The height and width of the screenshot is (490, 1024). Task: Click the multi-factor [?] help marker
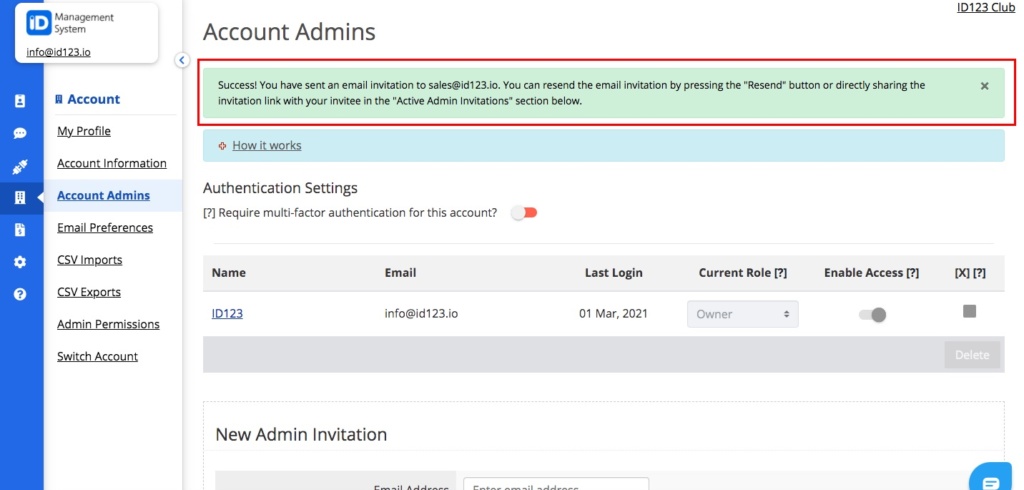pos(209,213)
